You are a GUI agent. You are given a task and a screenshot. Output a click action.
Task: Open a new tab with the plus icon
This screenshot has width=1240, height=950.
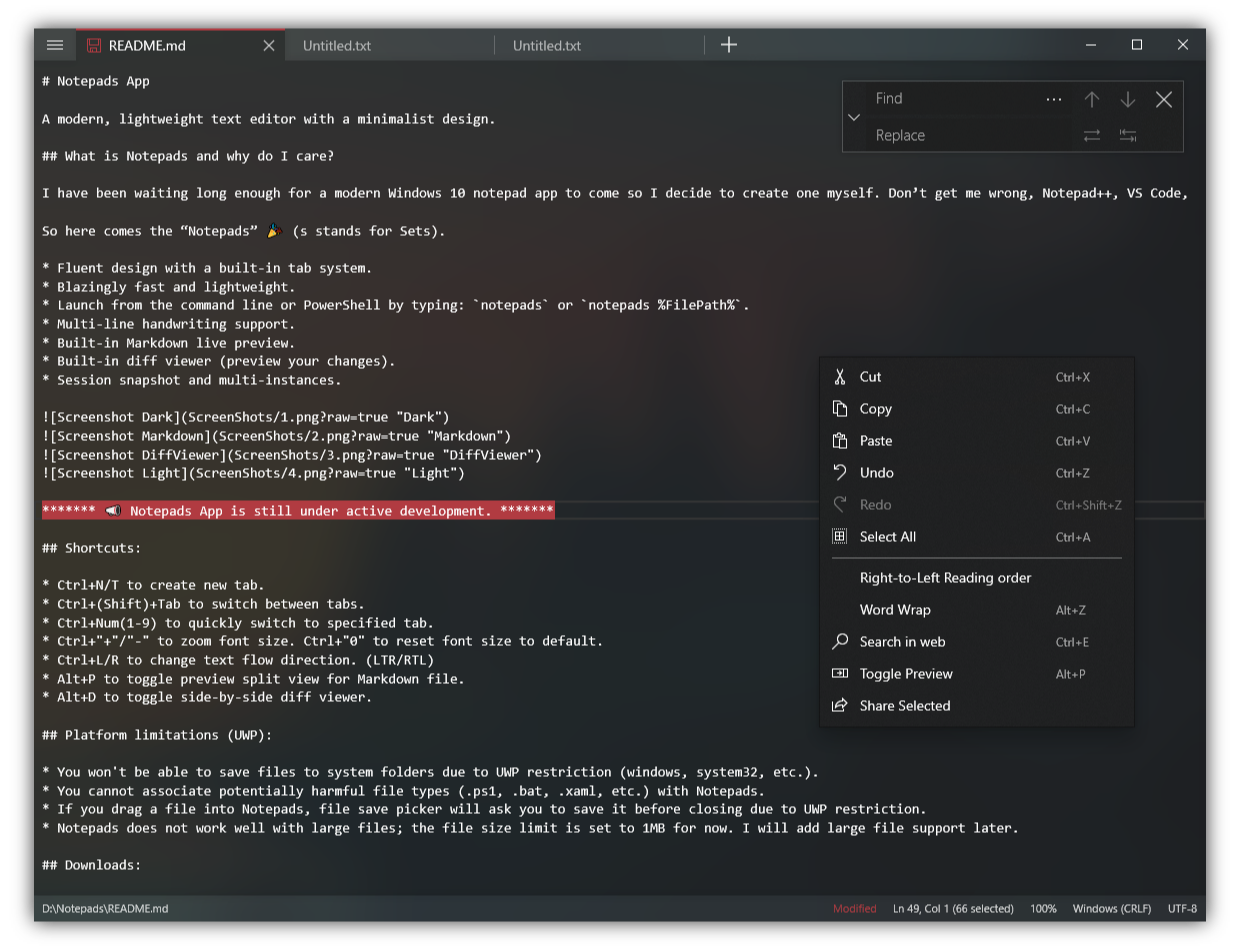729,45
